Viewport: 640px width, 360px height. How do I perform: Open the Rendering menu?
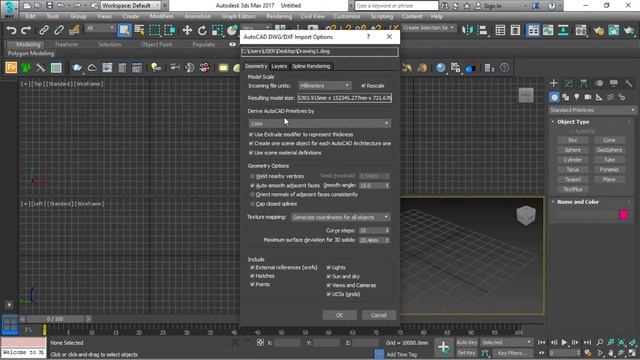coord(279,16)
